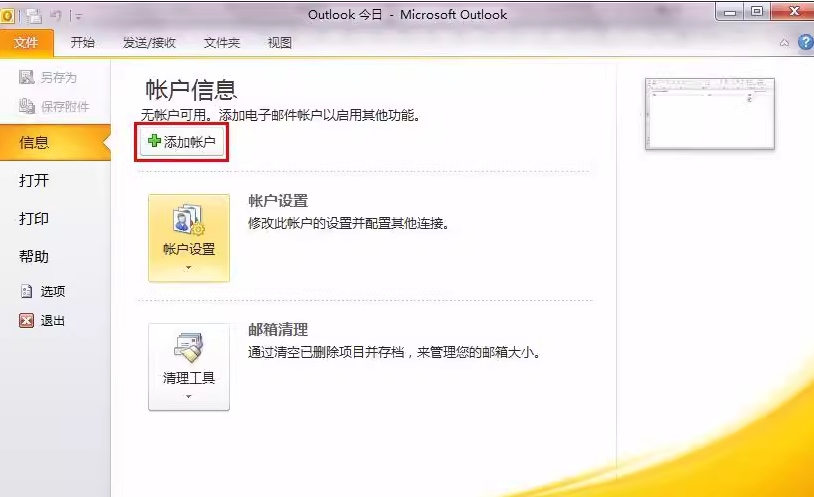Image resolution: width=814 pixels, height=497 pixels.
Task: Click the red 退出 (Exit) icon
Action: [27, 321]
